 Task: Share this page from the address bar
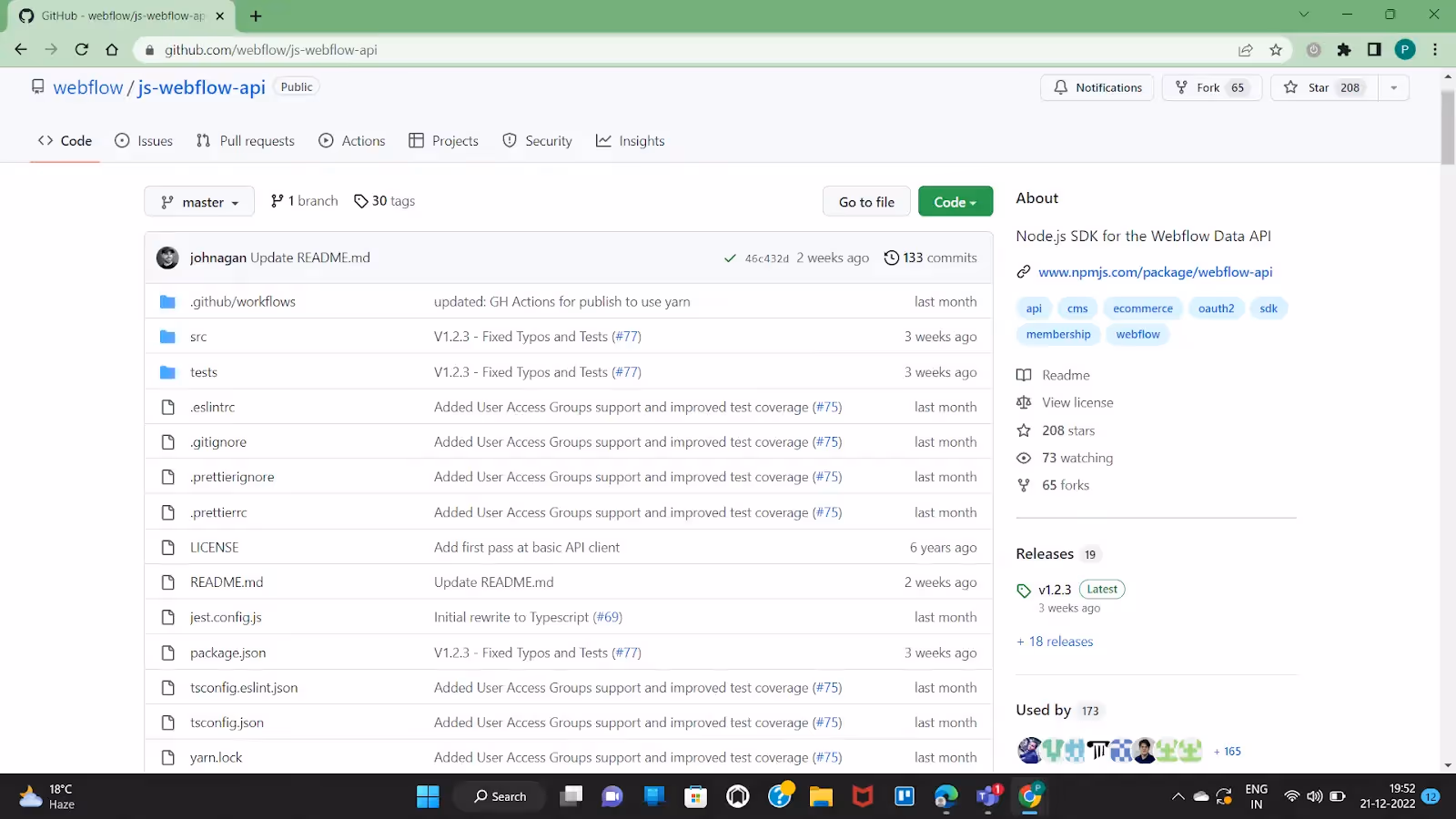[1245, 50]
